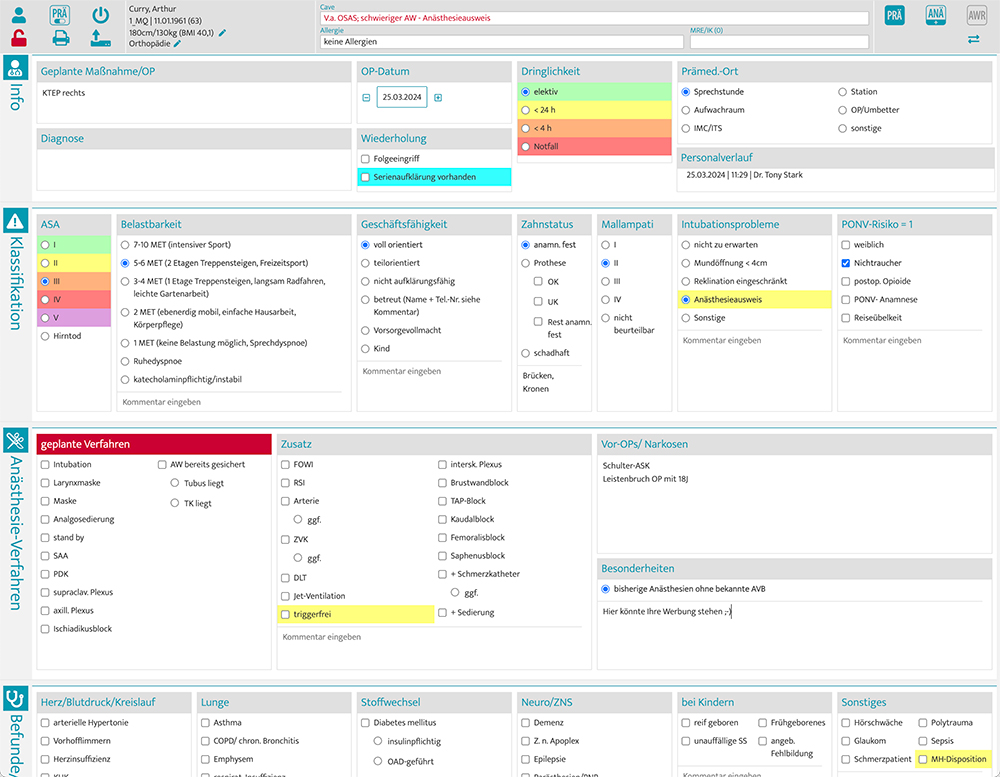Click the 'KTEP rechts' planned procedure text
The height and width of the screenshot is (777, 1000).
coord(64,93)
